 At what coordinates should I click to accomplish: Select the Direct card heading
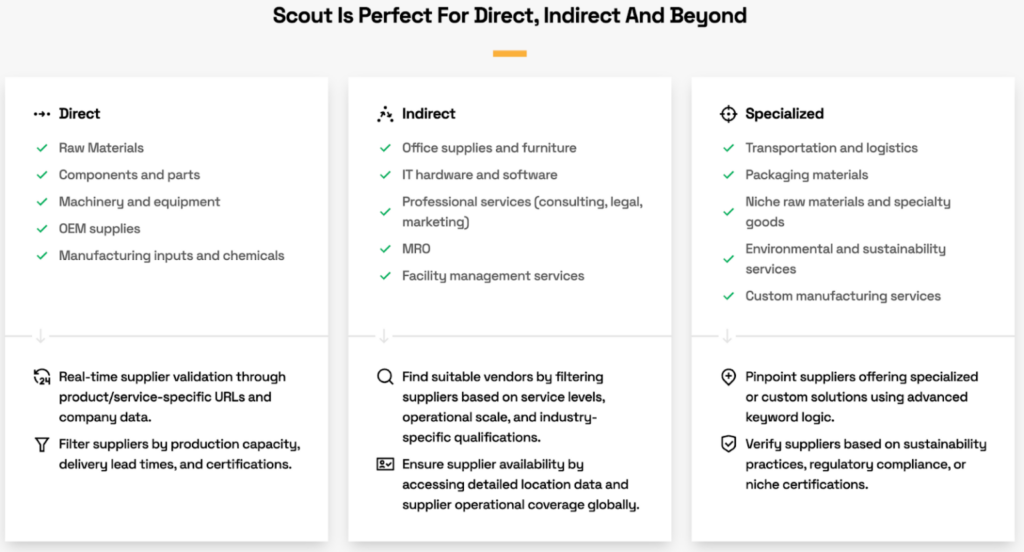pos(79,114)
